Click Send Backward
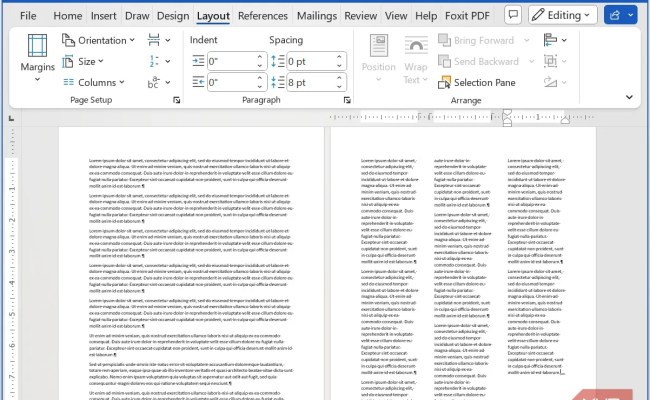The image size is (650, 400). (x=478, y=61)
